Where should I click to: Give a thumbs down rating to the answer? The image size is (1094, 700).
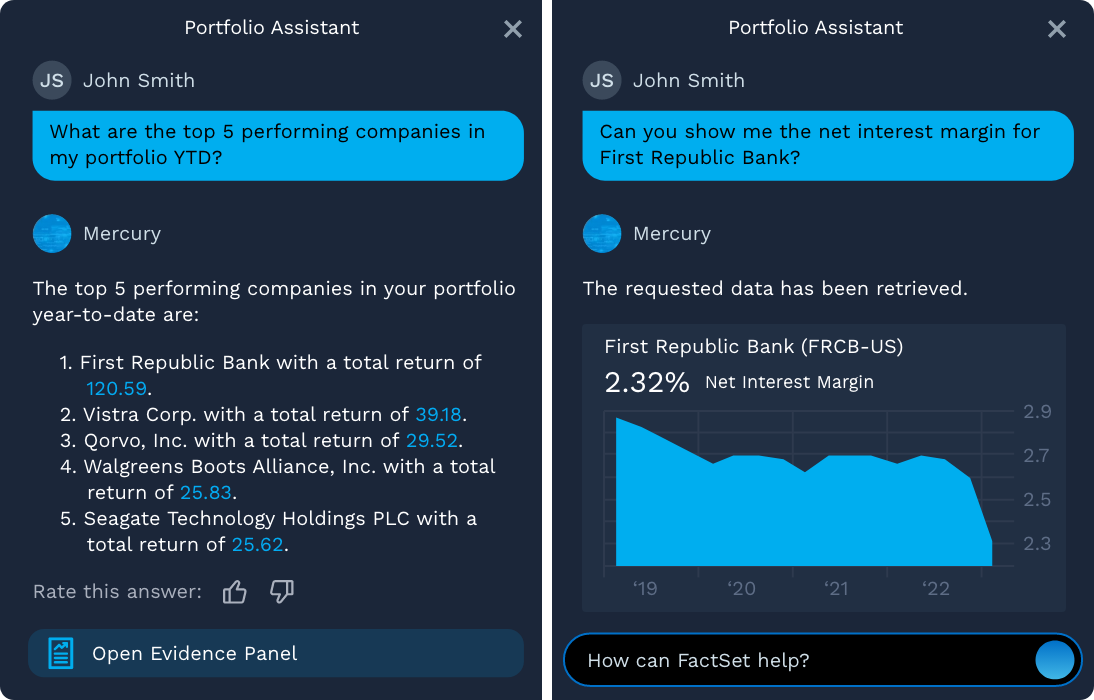click(281, 591)
